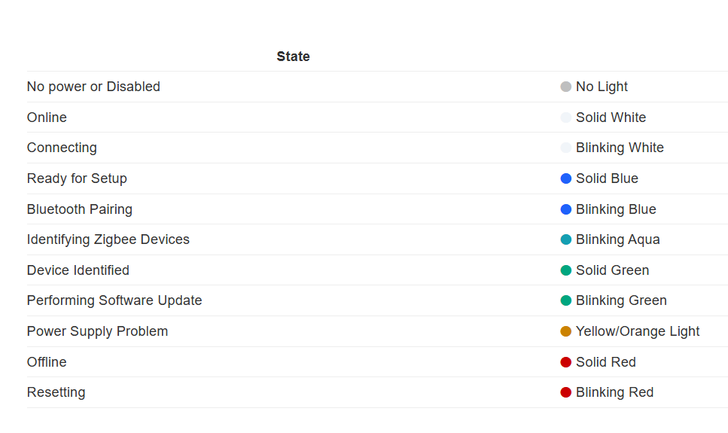The width and height of the screenshot is (728, 433).
Task: Click the State column header
Action: point(293,57)
